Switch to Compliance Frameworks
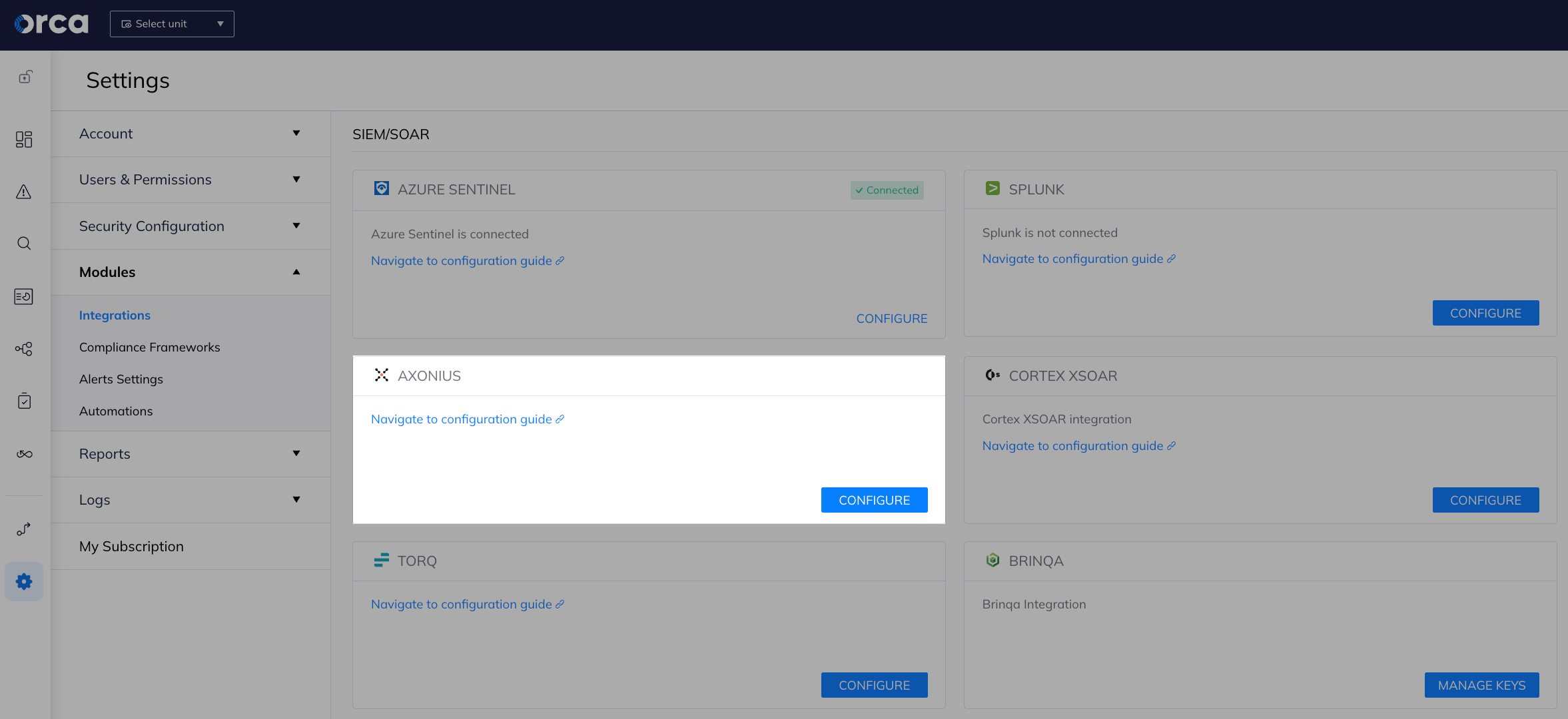The image size is (1568, 719). click(x=149, y=347)
